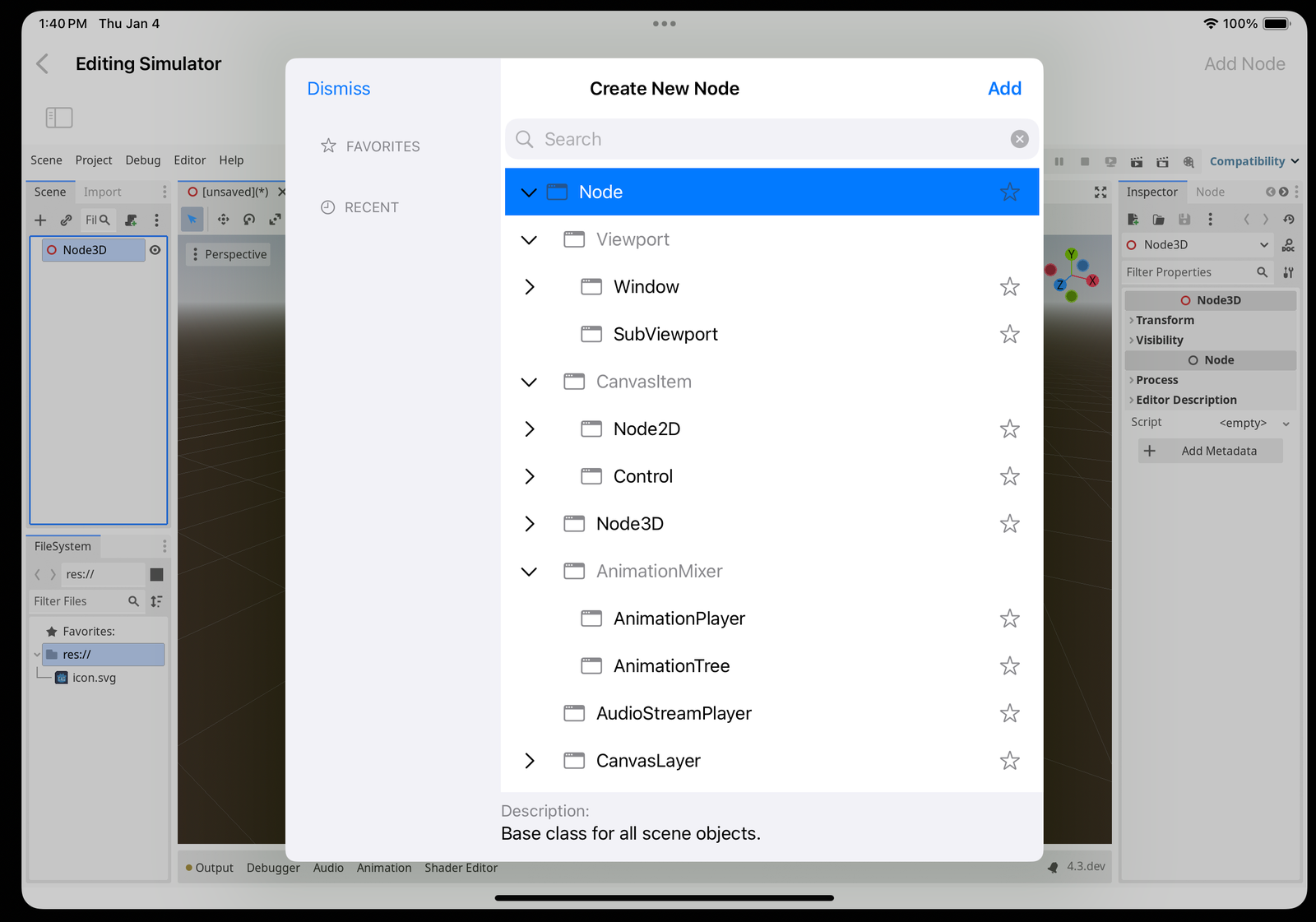Go back using the top-left chevron
1316x922 pixels.
click(43, 64)
